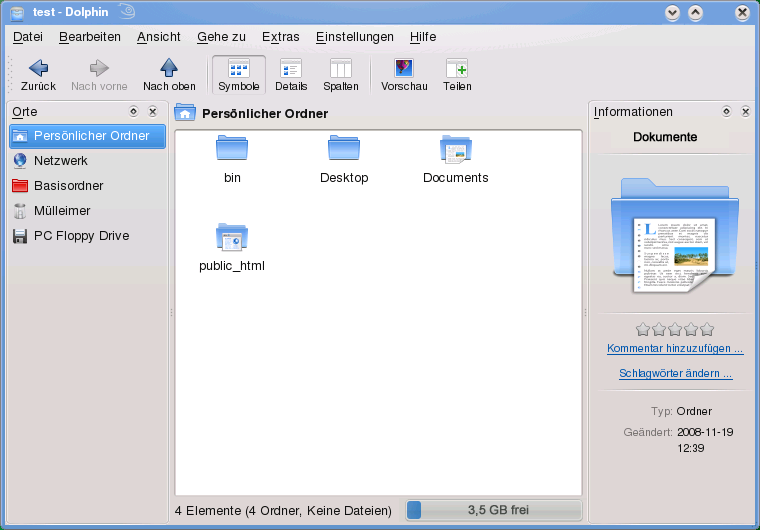This screenshot has height=530, width=760.
Task: Click the Typ: Ordner value
Action: 694,411
